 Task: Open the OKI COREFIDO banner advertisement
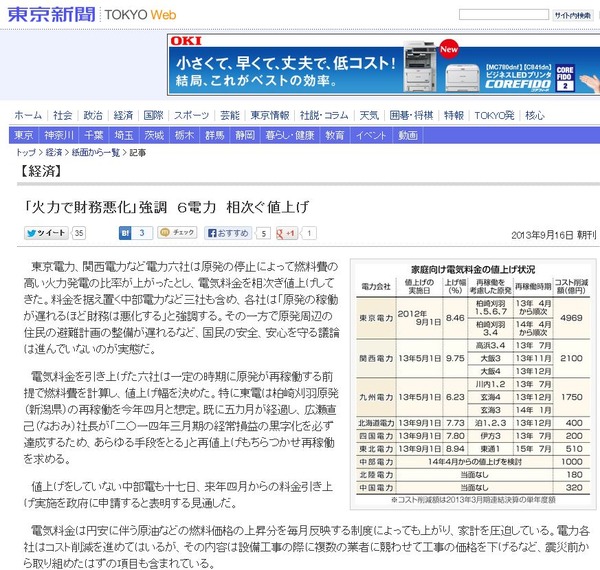(383, 65)
